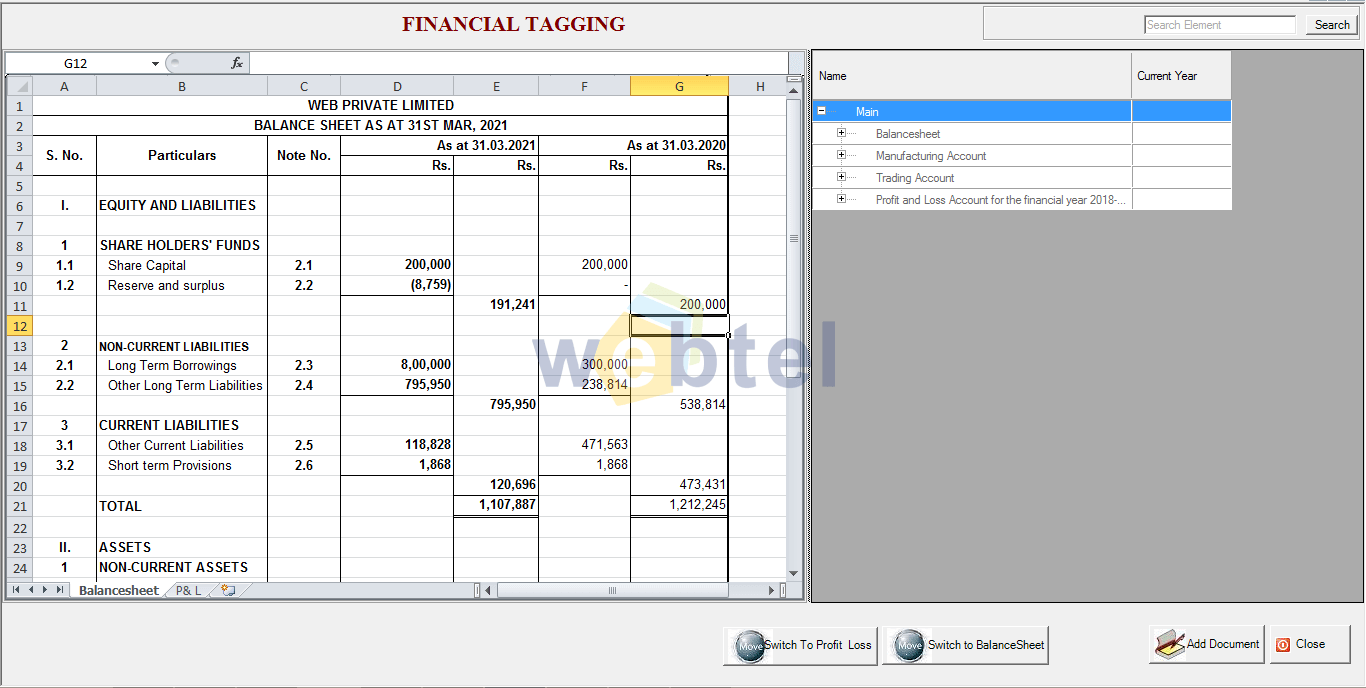Select column H header
Screen dimensions: 1366x688
click(760, 86)
